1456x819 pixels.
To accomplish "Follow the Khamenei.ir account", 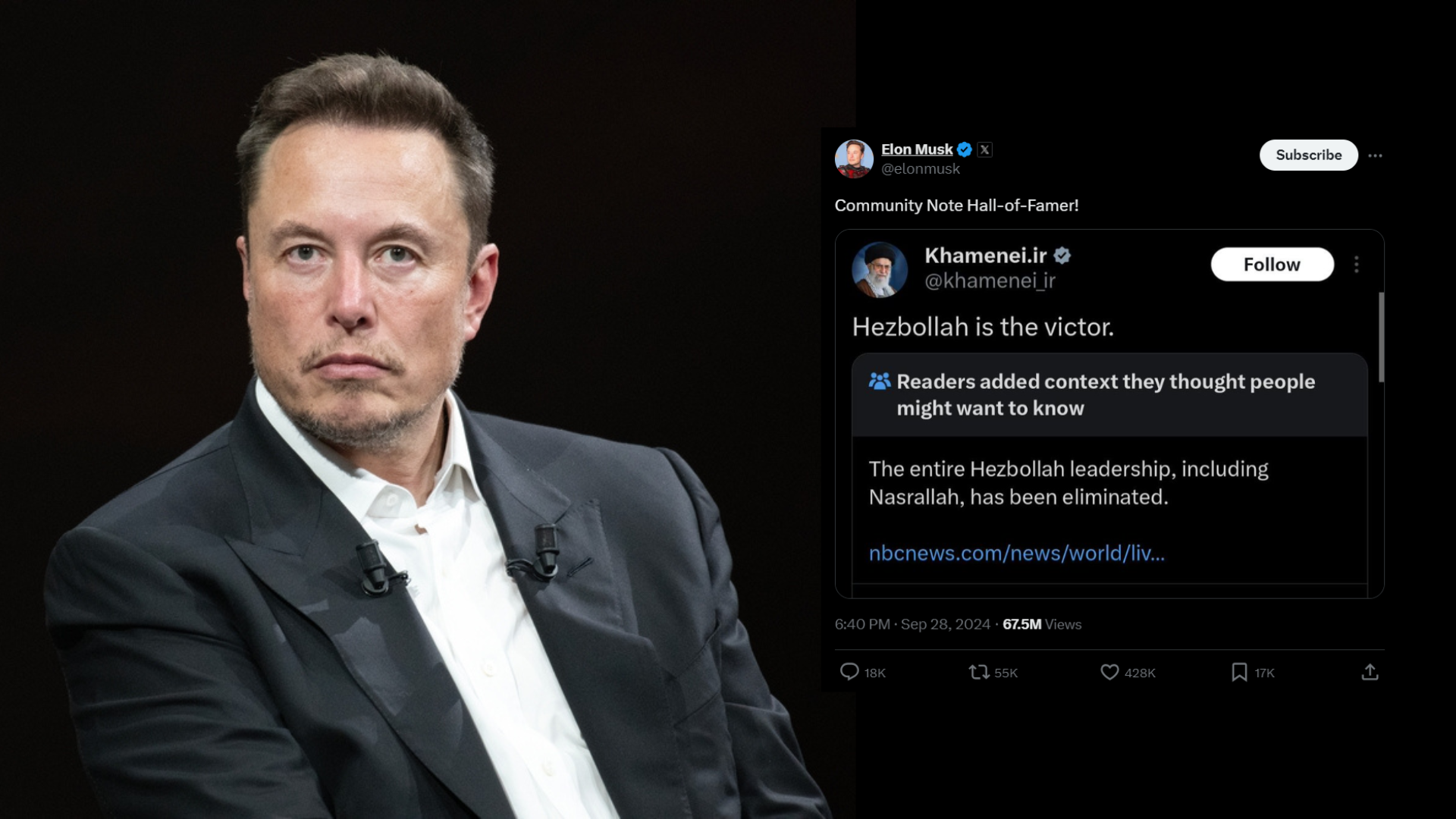I will pyautogui.click(x=1272, y=265).
